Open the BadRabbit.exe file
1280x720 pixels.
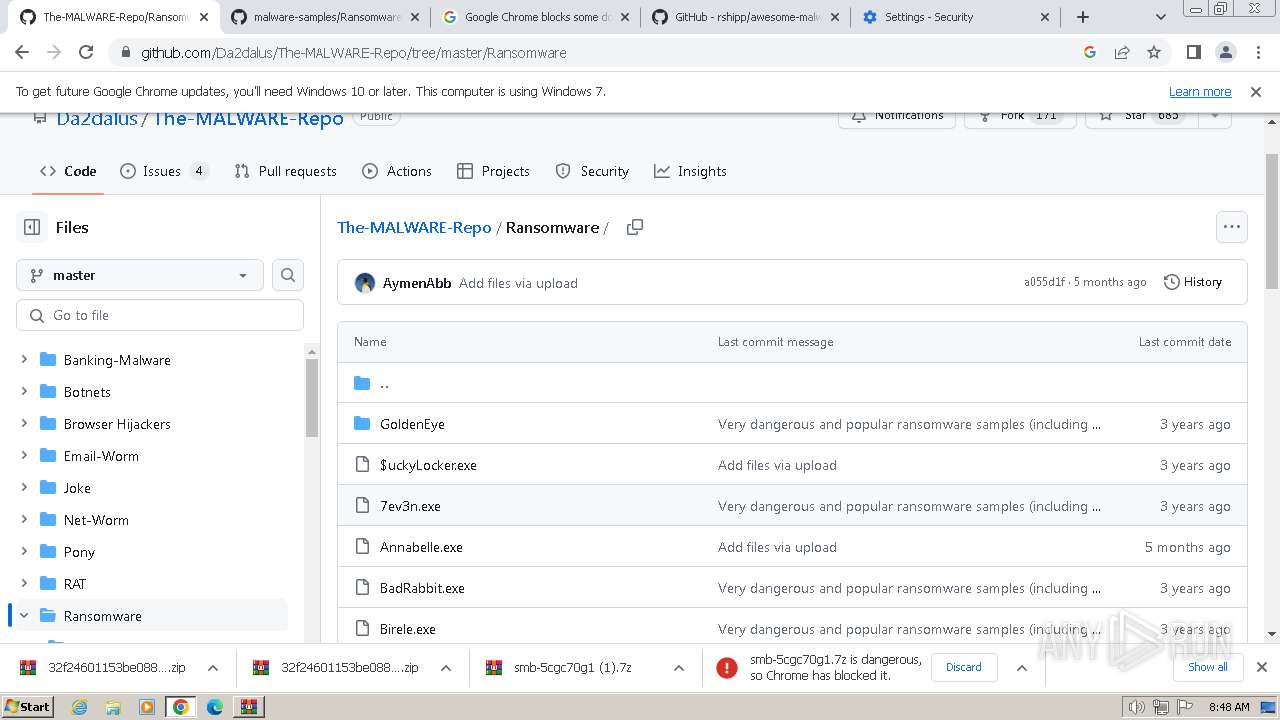[x=422, y=588]
